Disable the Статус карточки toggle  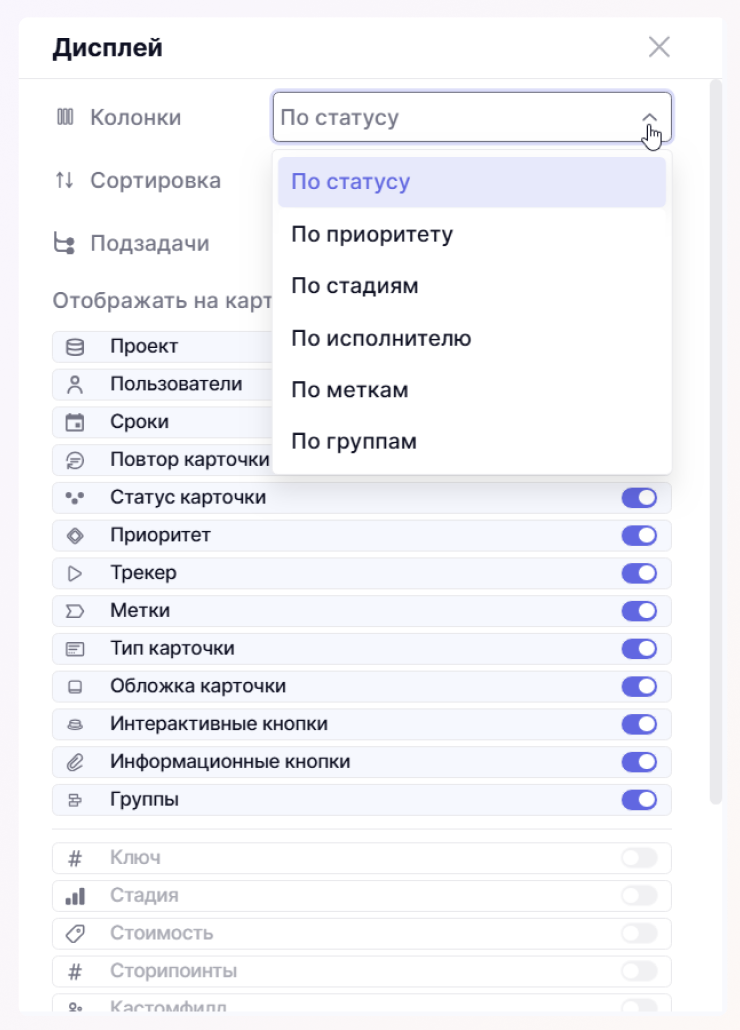point(639,498)
